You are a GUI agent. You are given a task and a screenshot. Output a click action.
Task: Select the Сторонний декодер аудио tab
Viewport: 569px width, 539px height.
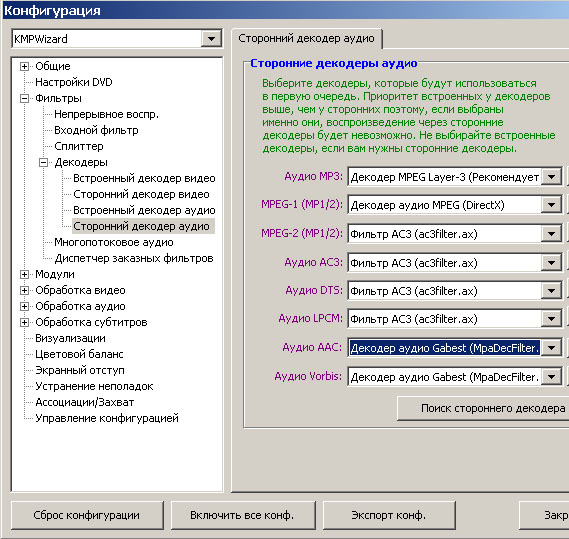point(306,38)
